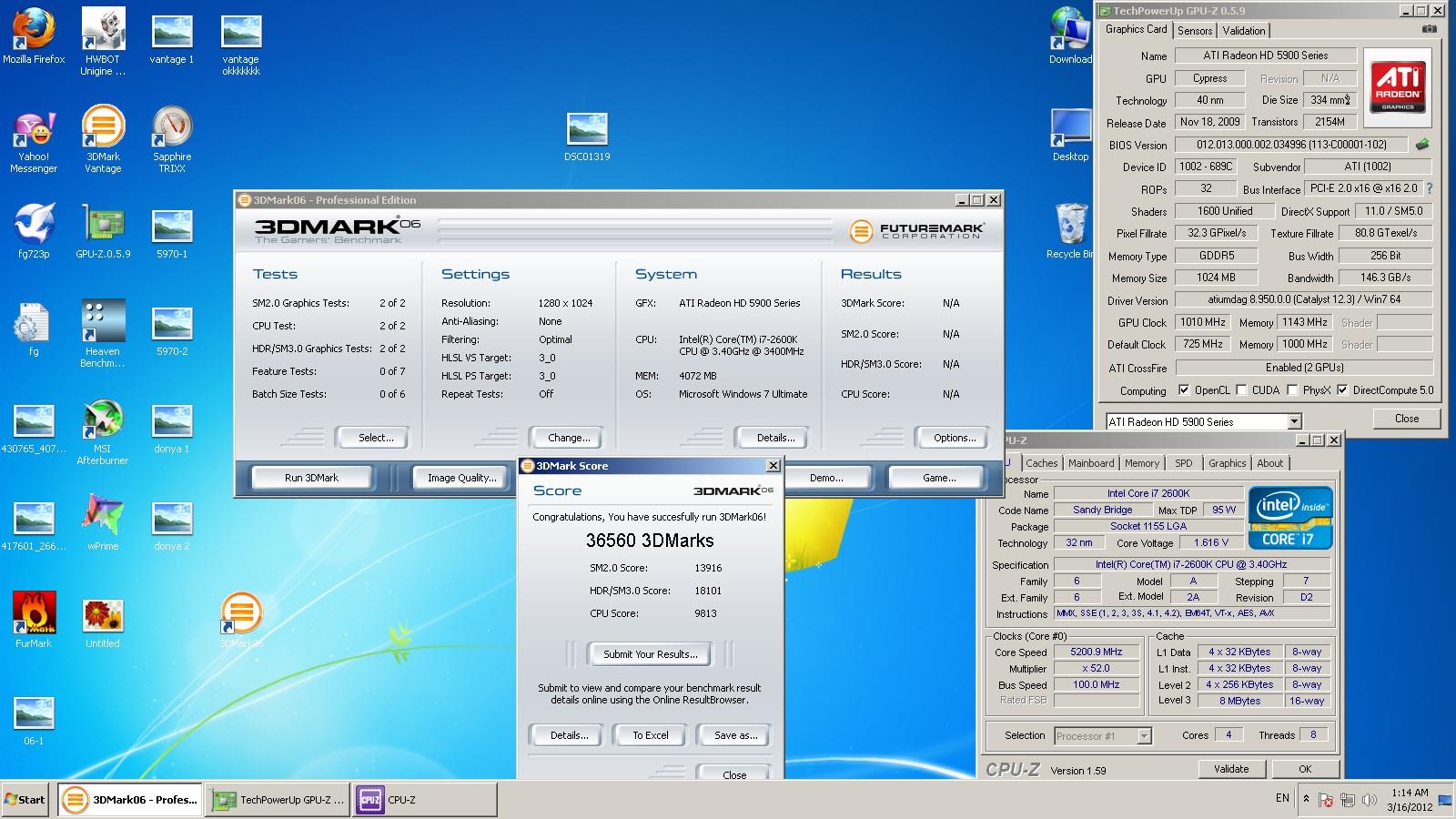Toggle CUDA checkbox in GPU-Z
Viewport: 1456px width, 819px height.
pos(1242,389)
